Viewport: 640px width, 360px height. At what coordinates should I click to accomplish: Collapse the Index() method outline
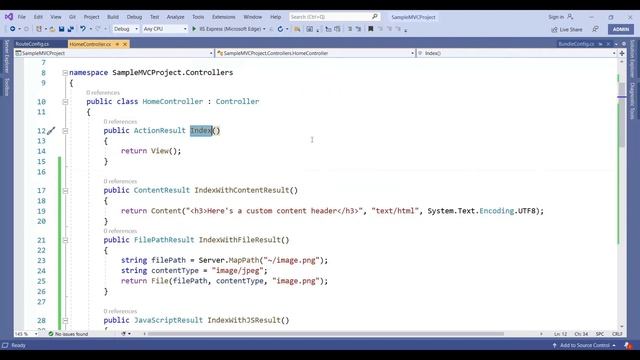(65, 131)
